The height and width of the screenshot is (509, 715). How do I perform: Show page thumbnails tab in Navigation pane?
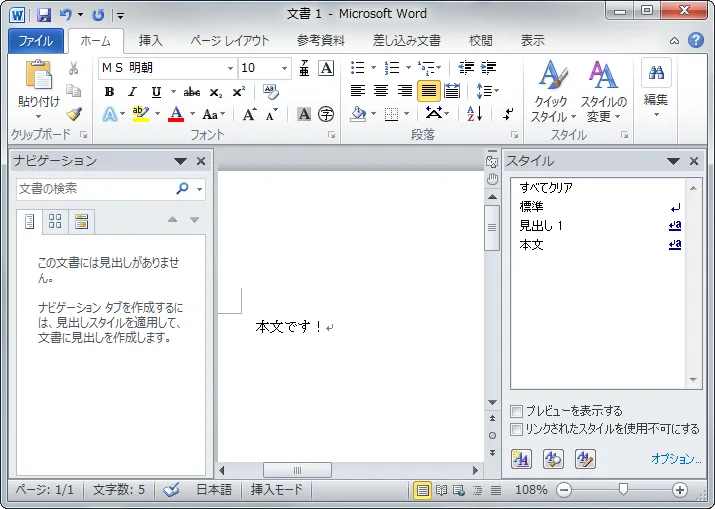[55, 221]
